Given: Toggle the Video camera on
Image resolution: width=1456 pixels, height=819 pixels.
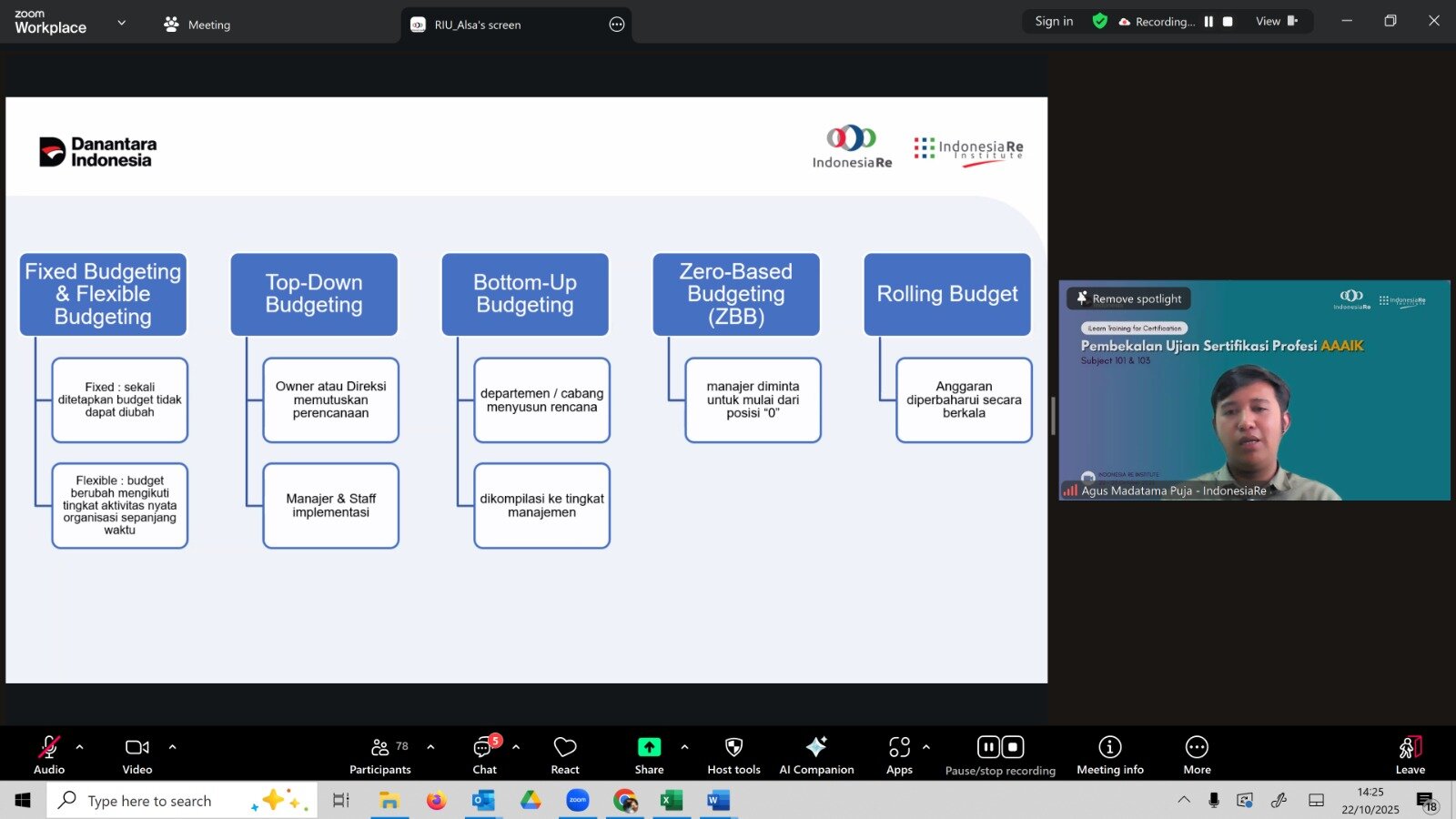Looking at the screenshot, I should [x=137, y=755].
